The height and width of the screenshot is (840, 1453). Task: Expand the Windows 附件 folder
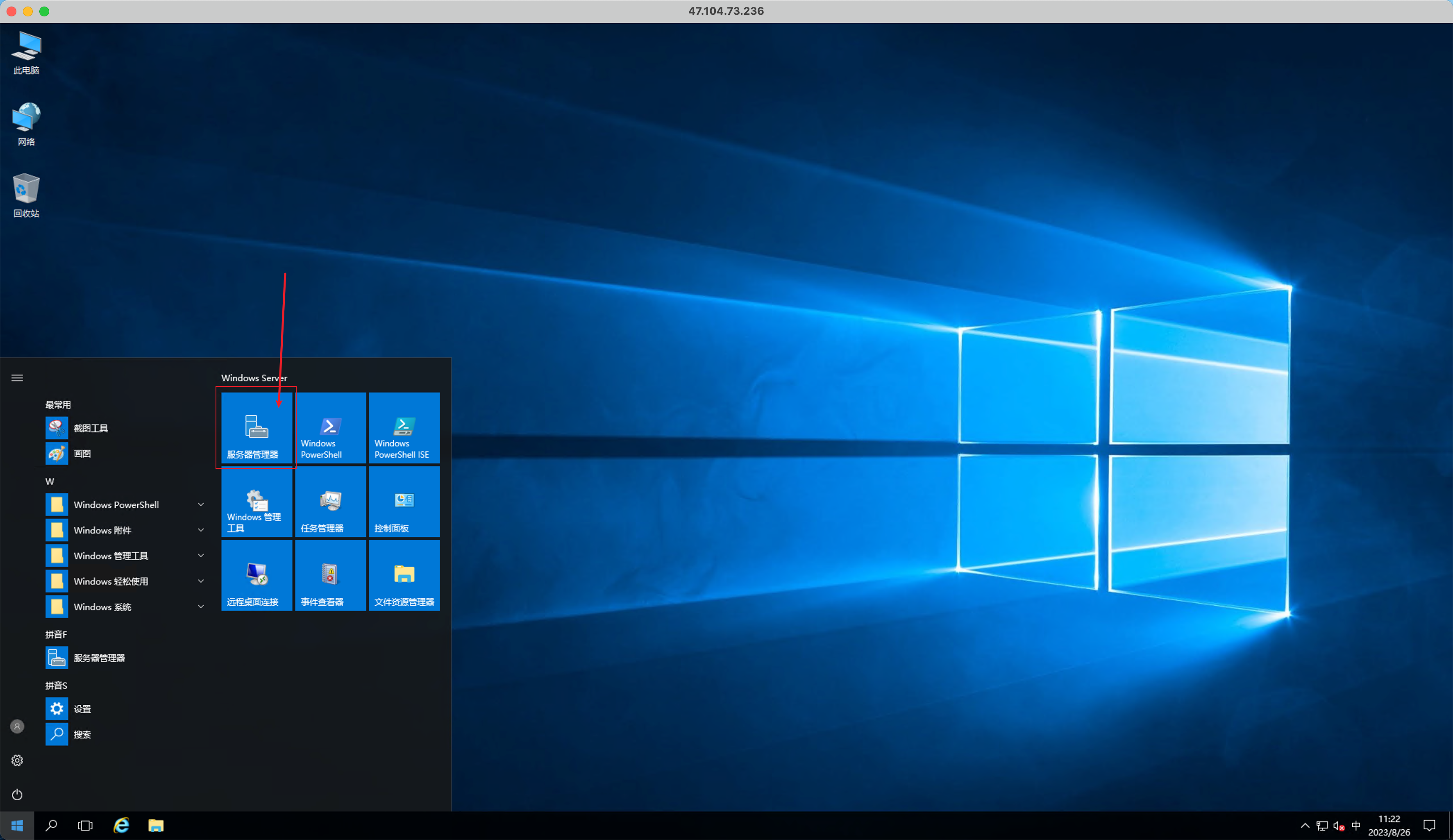pyautogui.click(x=126, y=530)
